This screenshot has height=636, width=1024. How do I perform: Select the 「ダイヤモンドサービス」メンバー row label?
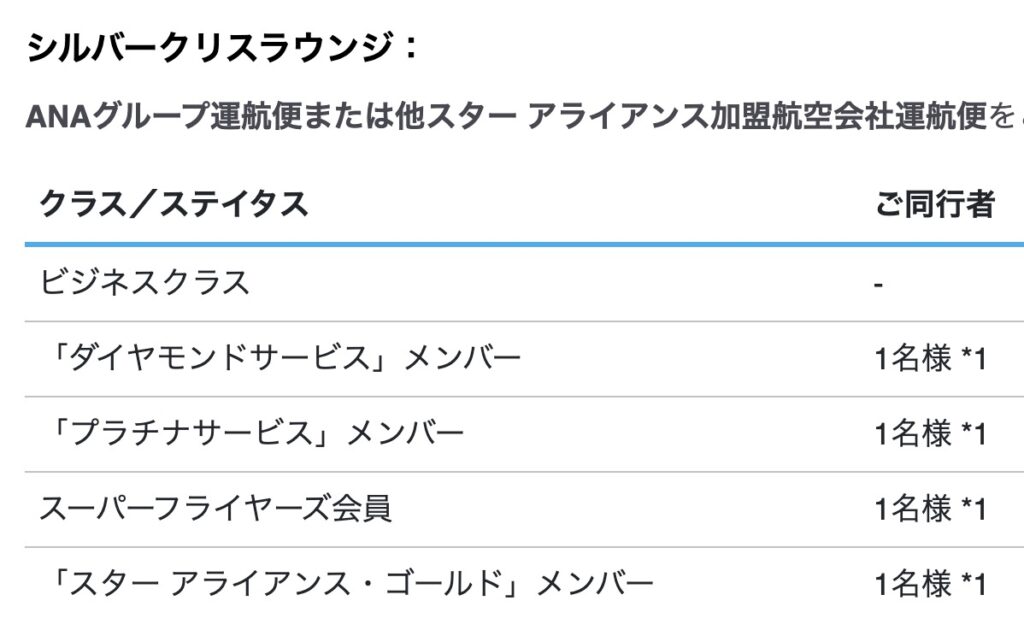click(281, 358)
